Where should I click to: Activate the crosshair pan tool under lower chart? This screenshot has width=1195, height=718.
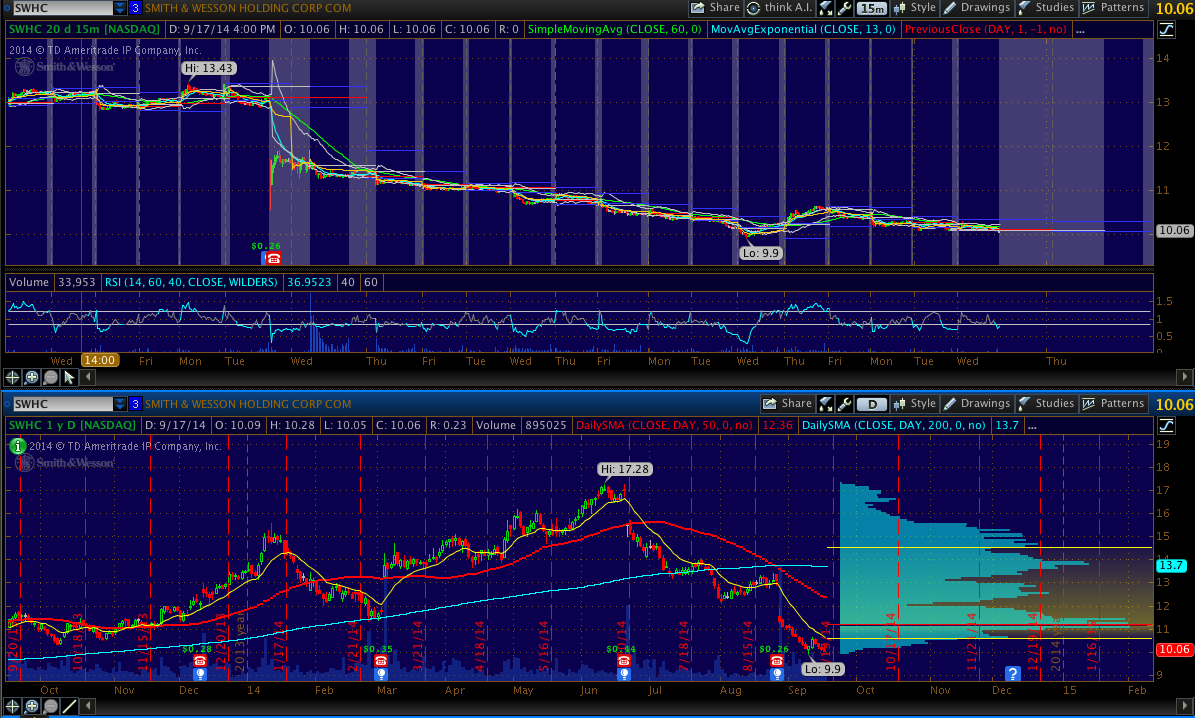pos(13,707)
